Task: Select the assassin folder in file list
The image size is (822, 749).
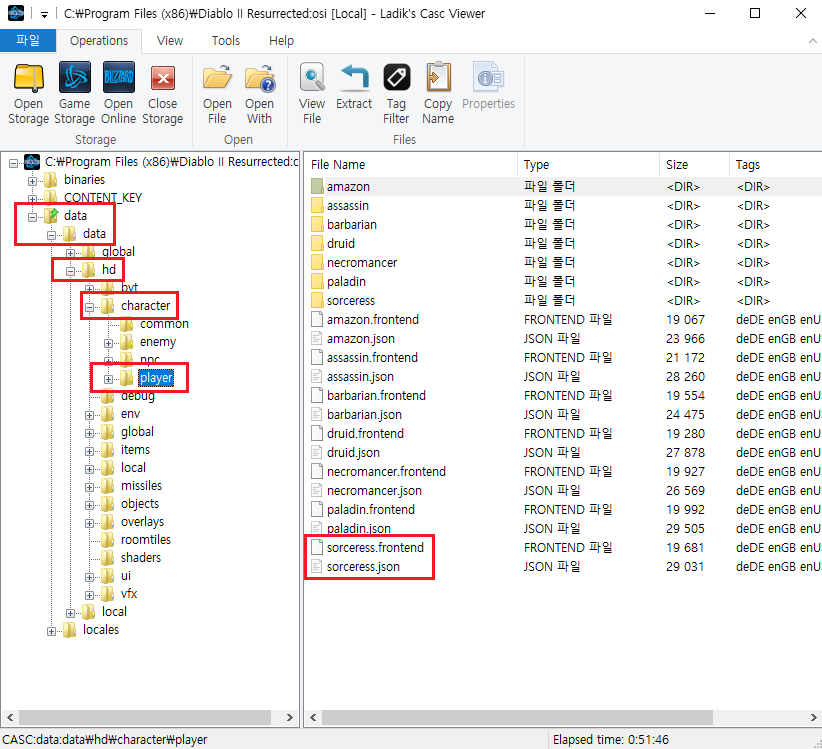Action: [x=348, y=205]
